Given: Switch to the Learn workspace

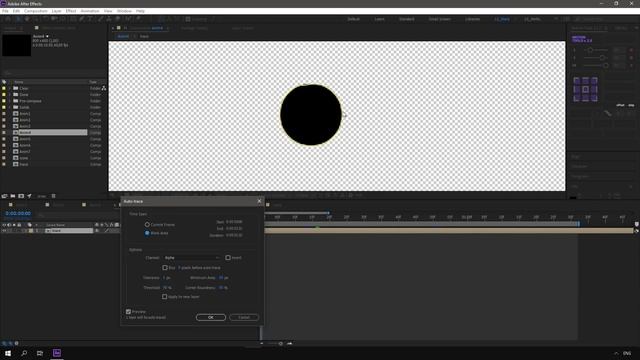Looking at the screenshot, I should (x=379, y=19).
